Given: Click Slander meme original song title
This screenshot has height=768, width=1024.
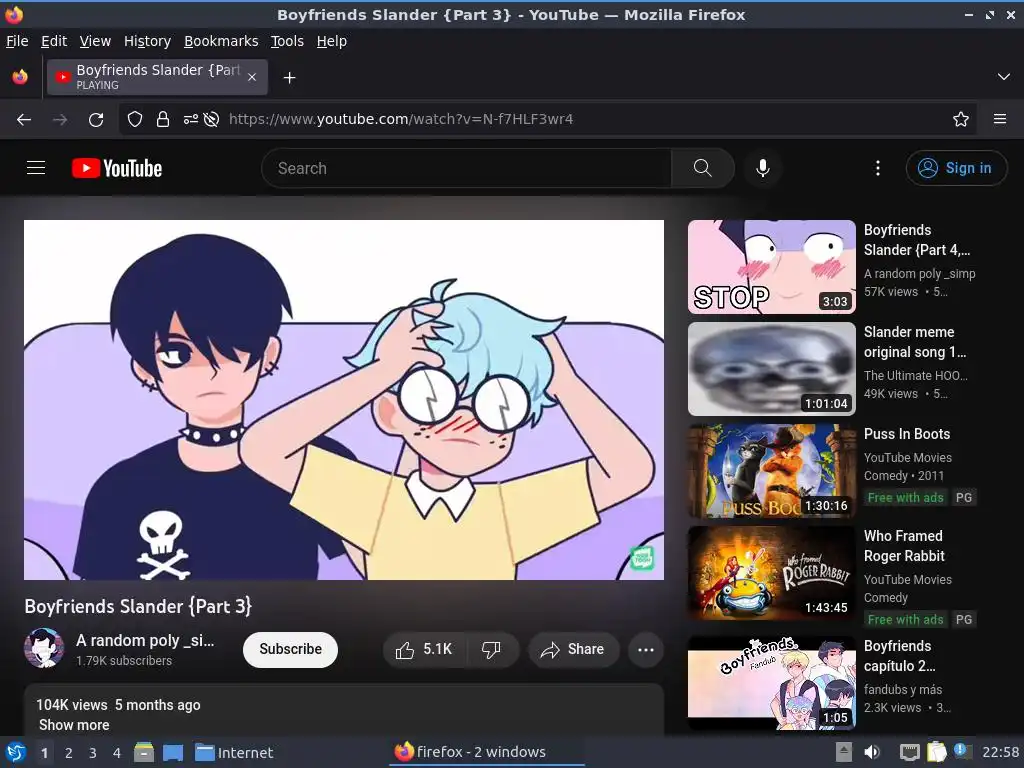Looking at the screenshot, I should (x=915, y=342).
